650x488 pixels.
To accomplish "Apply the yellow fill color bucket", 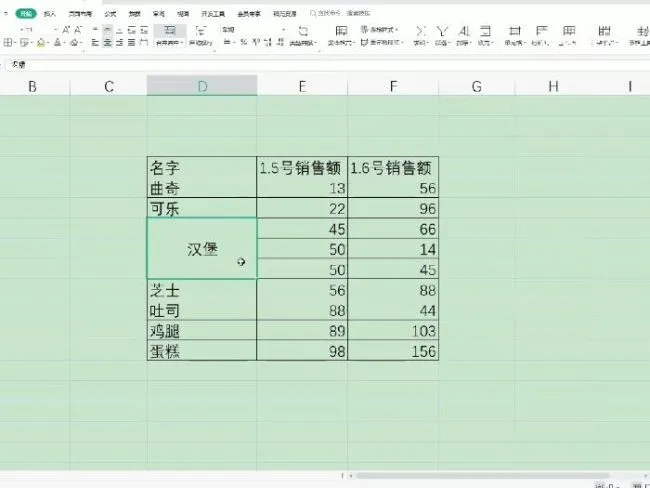I will 41,42.
